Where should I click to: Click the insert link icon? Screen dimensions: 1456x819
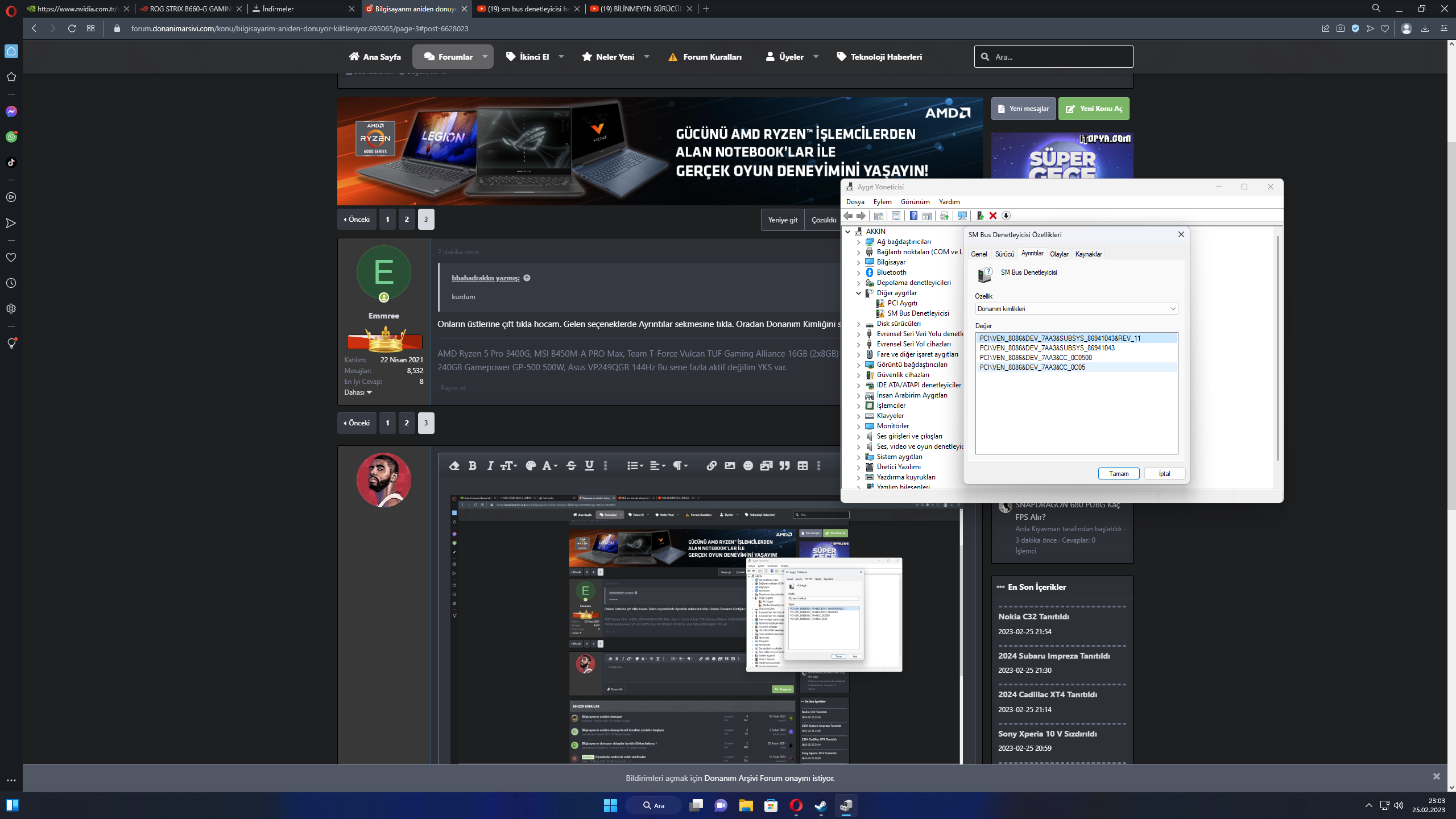(712, 466)
